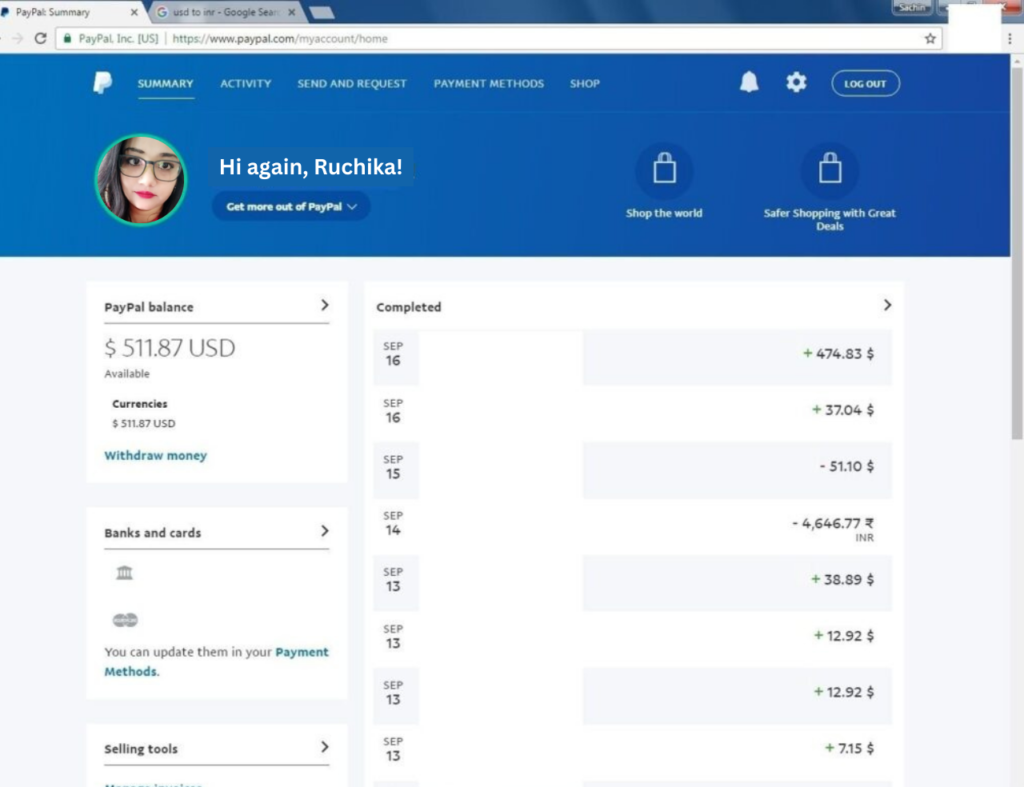Go to the Activity menu tab
Viewport: 1024px width, 787px height.
[245, 84]
